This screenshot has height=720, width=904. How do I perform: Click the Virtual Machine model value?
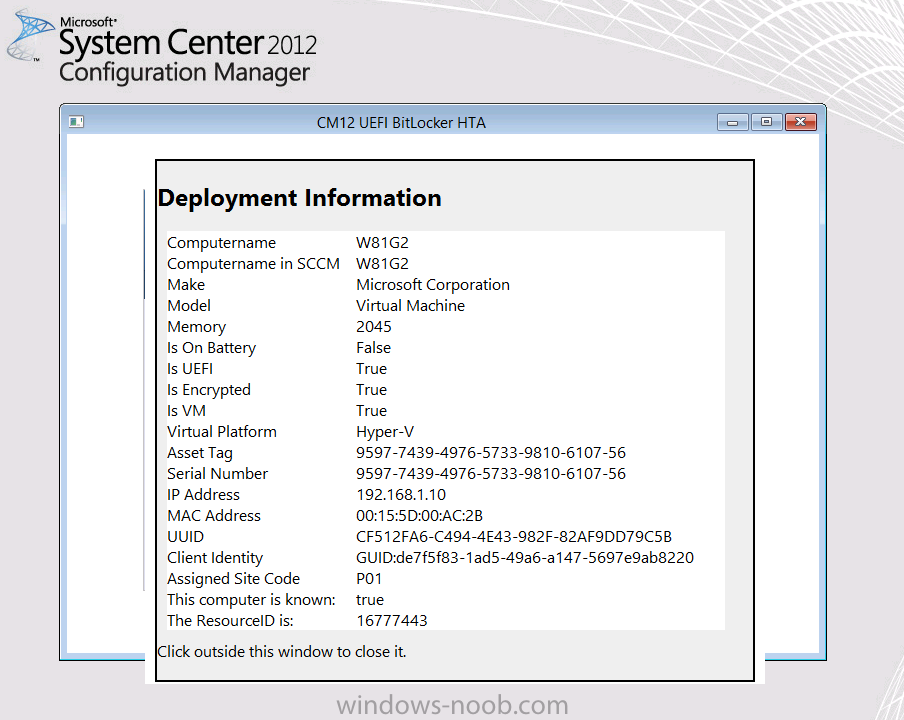tap(410, 306)
